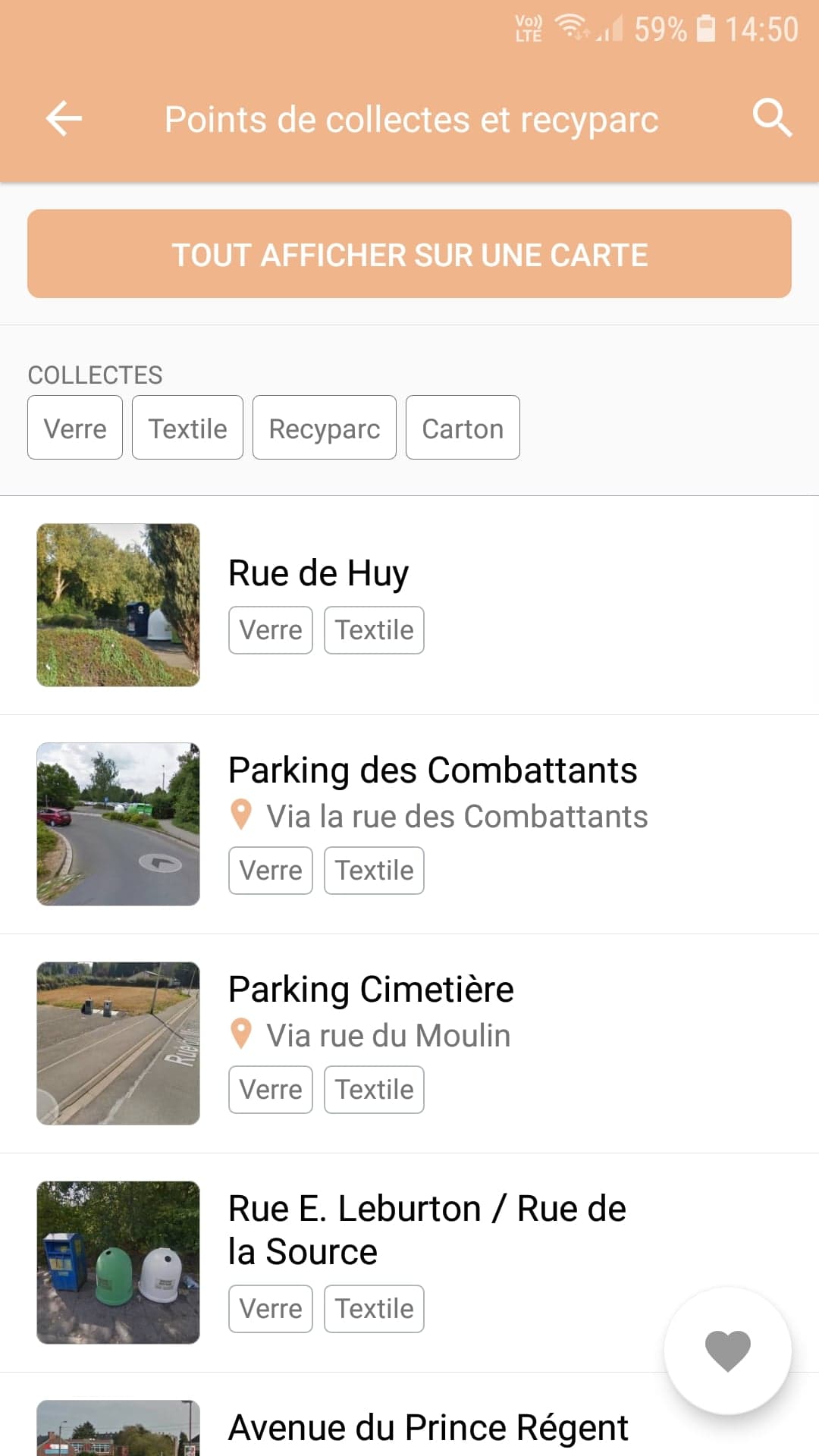Tap the back arrow icon
The height and width of the screenshot is (1456, 819).
click(64, 119)
